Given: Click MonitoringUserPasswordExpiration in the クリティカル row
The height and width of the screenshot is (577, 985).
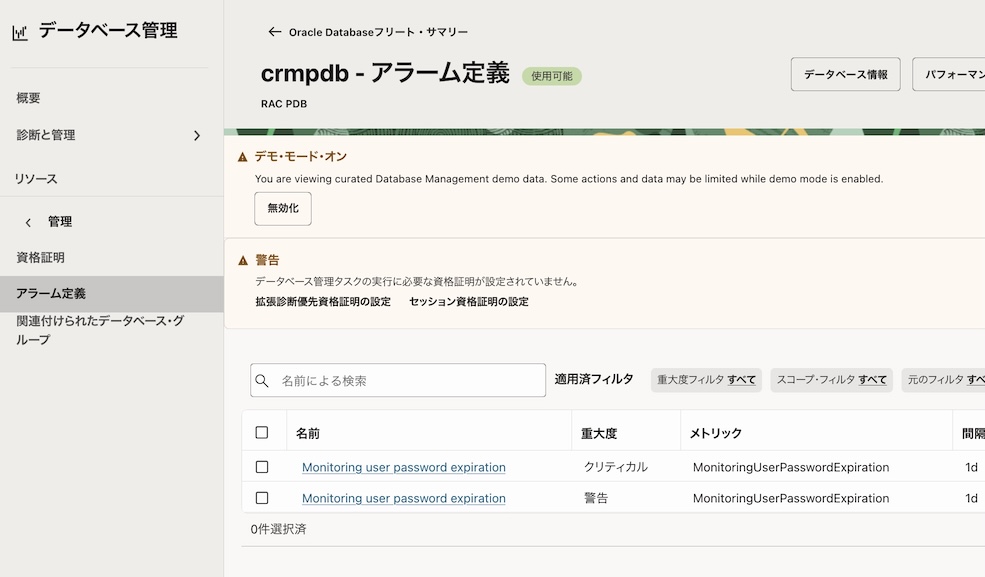Looking at the screenshot, I should [791, 467].
